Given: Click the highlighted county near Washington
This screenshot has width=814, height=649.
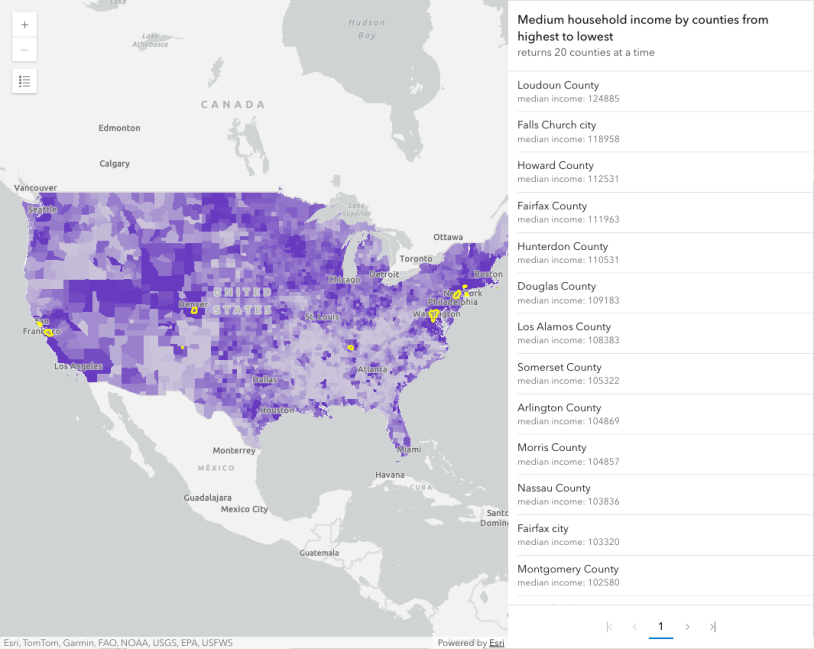Looking at the screenshot, I should pyautogui.click(x=432, y=316).
